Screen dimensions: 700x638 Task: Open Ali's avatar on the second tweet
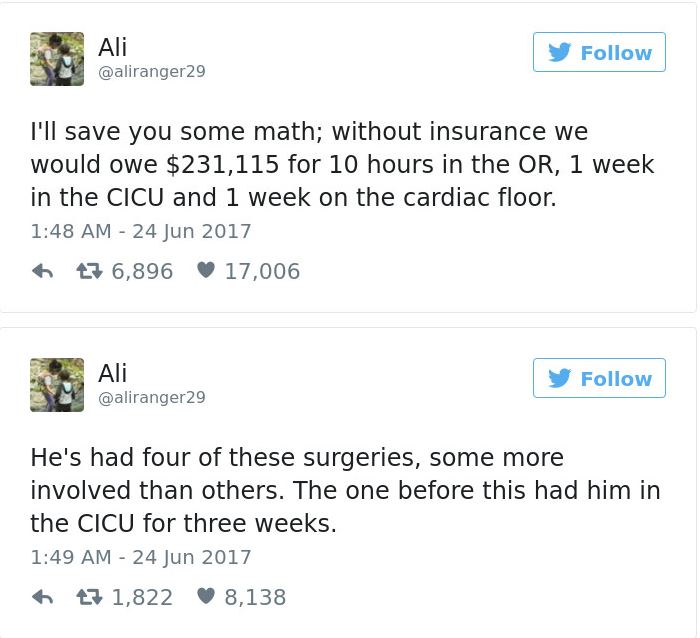57,384
